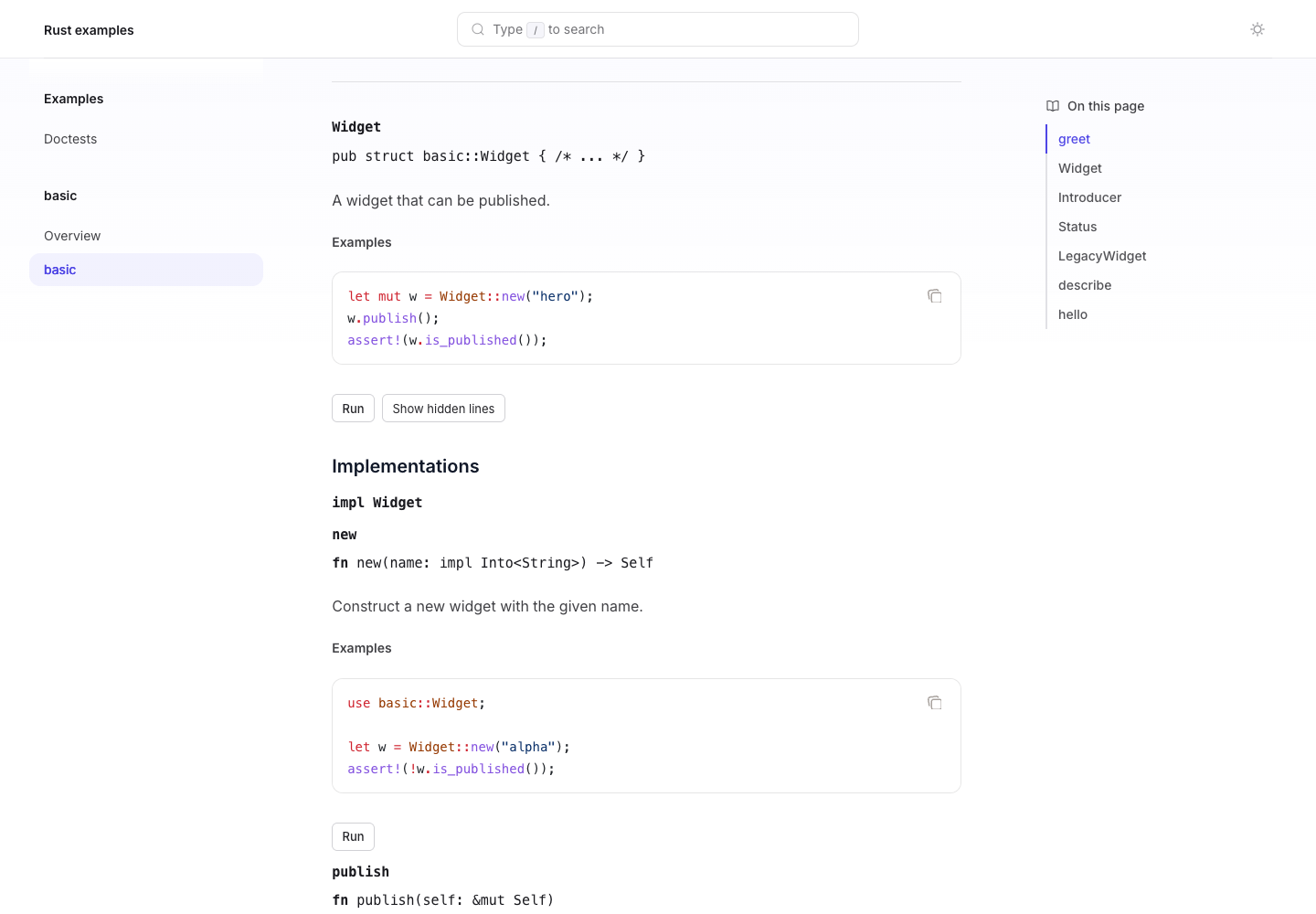Screen dimensions: 1316x914
Task: Toggle the light/dark theme sun icon
Action: pos(1258,29)
